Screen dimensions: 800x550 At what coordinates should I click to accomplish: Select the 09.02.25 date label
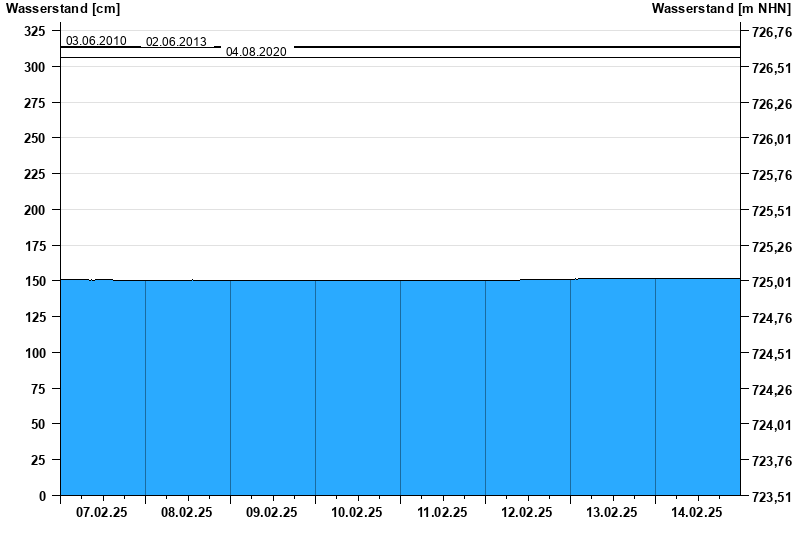(272, 512)
